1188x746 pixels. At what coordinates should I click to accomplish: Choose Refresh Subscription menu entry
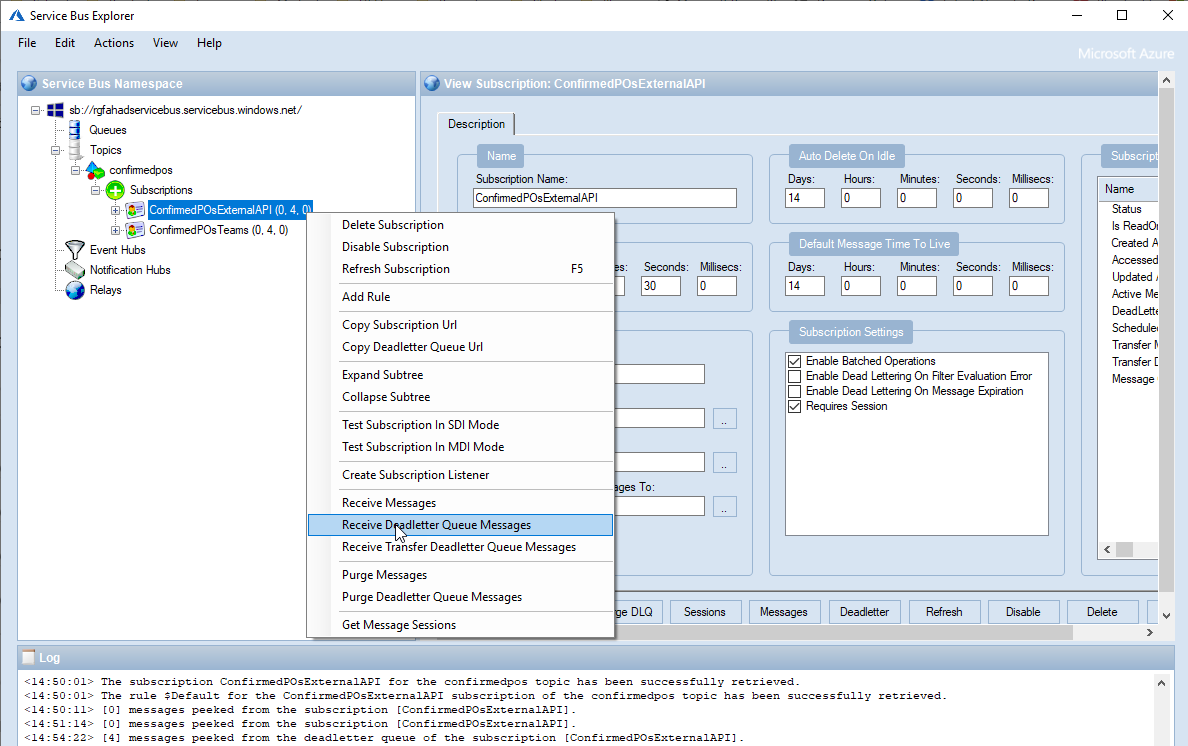click(x=461, y=269)
